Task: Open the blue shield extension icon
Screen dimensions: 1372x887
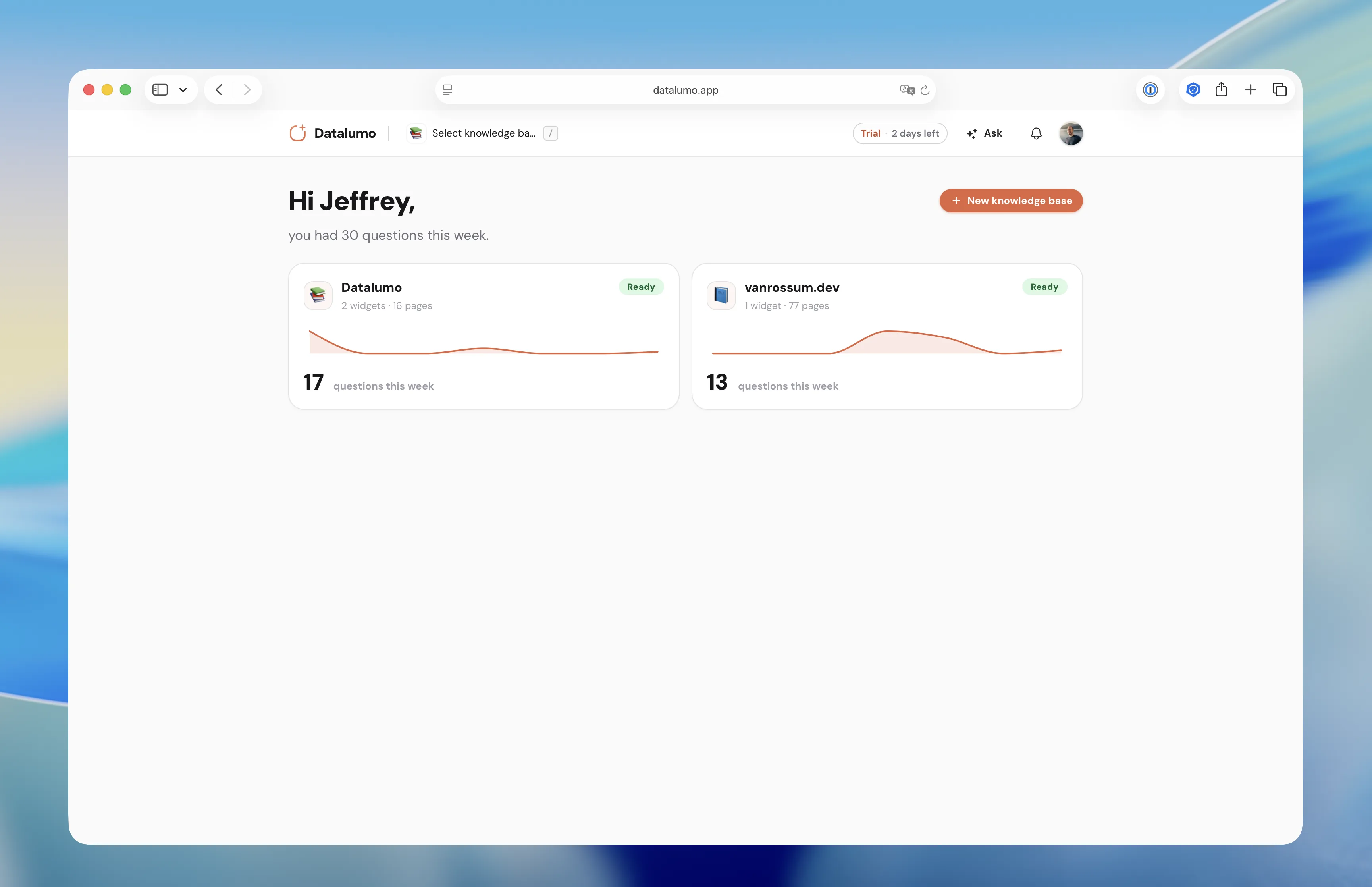Action: point(1193,90)
